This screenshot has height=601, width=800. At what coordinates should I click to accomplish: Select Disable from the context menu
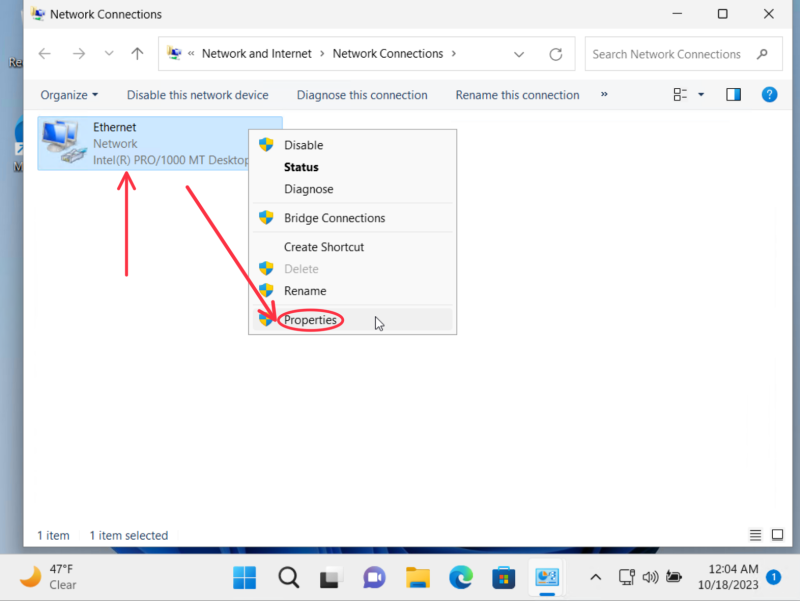click(303, 145)
